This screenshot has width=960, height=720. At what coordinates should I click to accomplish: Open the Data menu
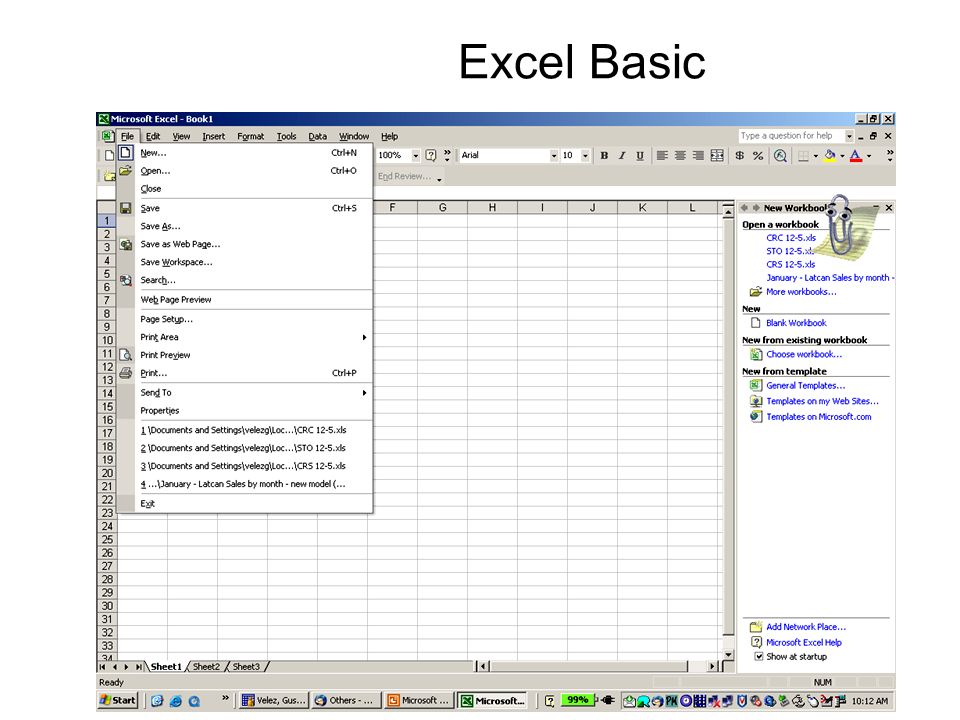317,137
